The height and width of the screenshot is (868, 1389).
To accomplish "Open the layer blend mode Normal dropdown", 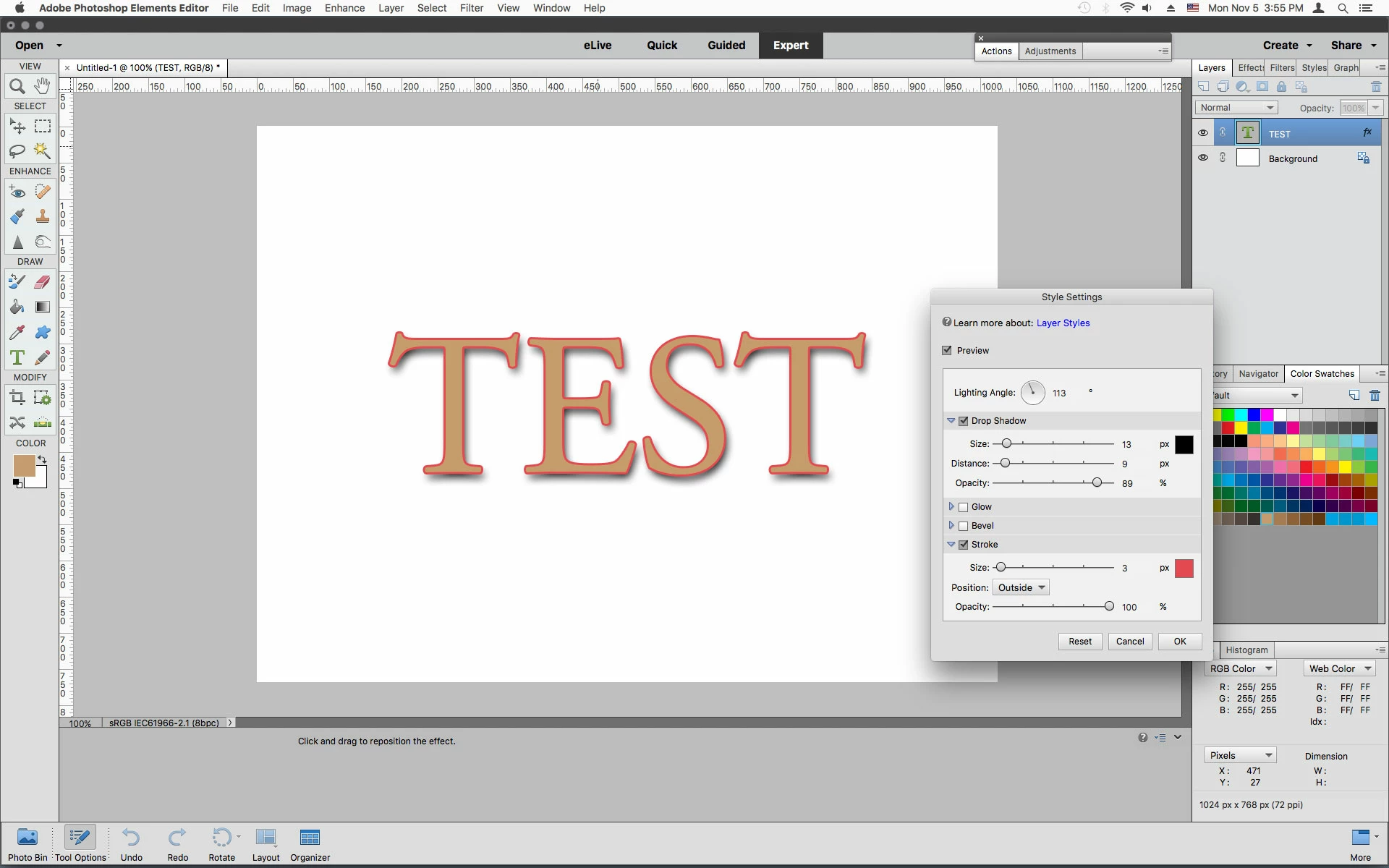I will click(1236, 108).
